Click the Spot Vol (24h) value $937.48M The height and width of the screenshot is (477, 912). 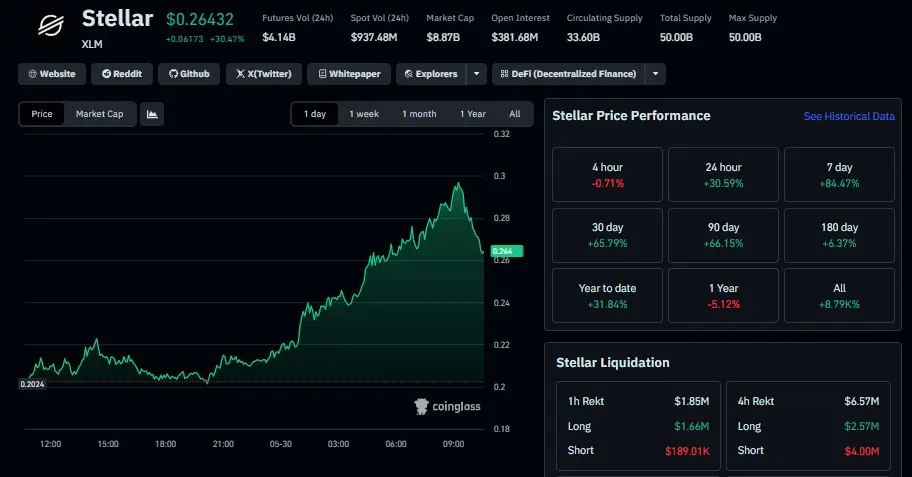pos(374,37)
